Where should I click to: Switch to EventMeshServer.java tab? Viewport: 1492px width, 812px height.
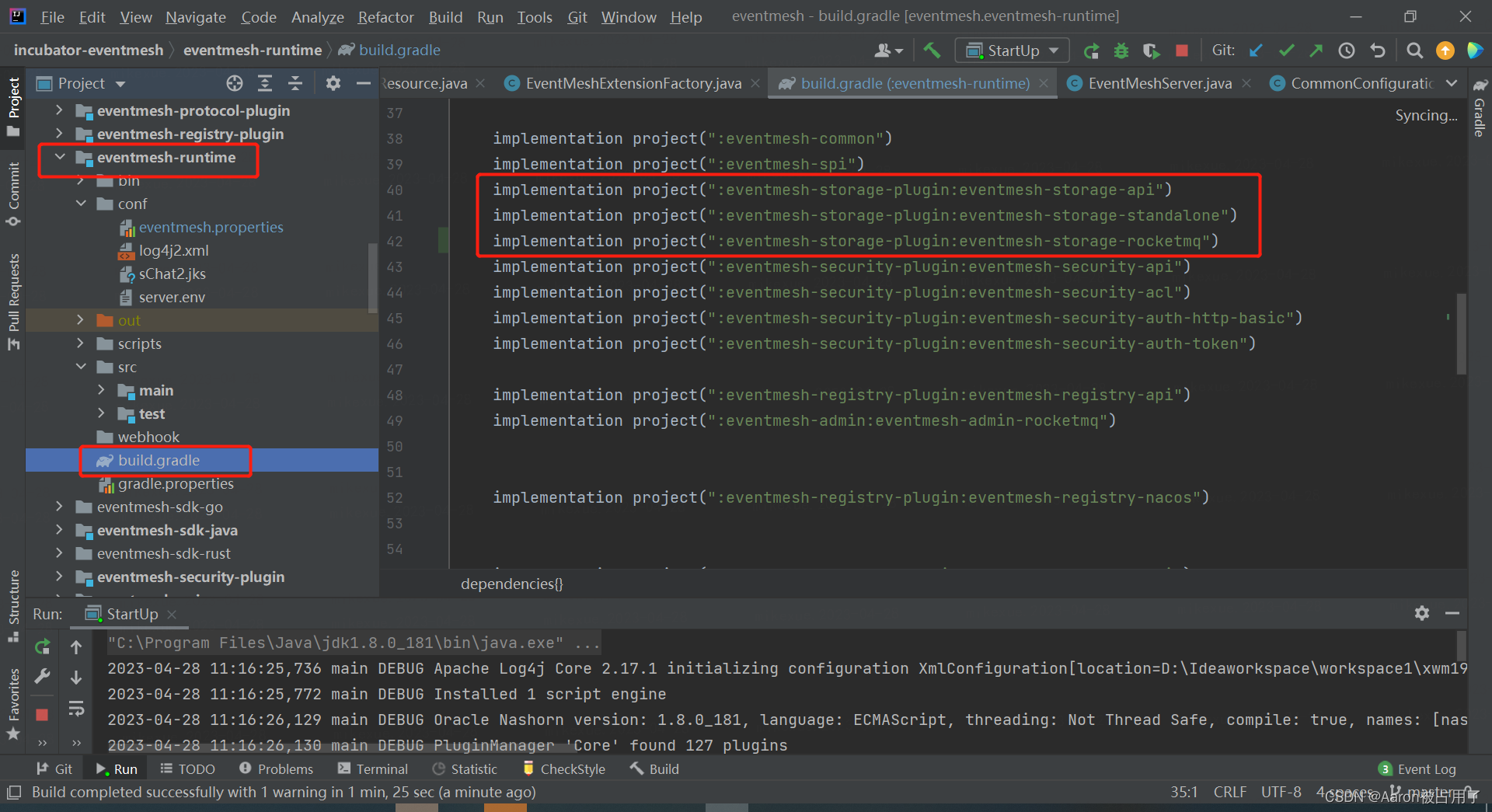(1159, 83)
